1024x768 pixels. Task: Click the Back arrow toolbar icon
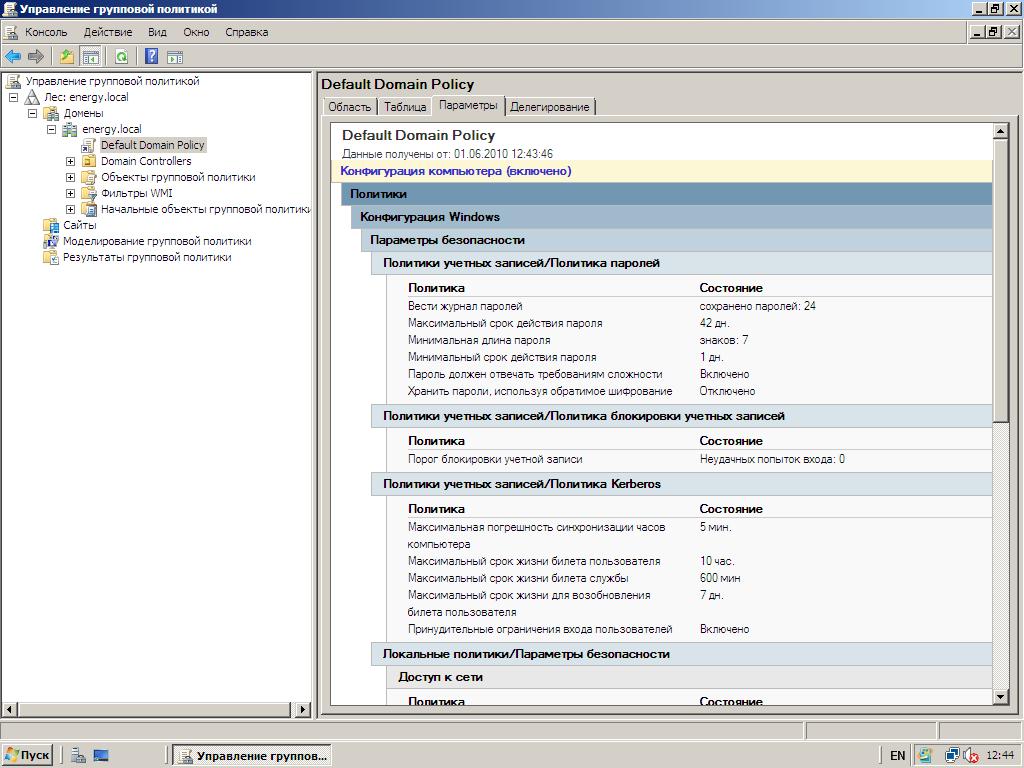coord(12,57)
